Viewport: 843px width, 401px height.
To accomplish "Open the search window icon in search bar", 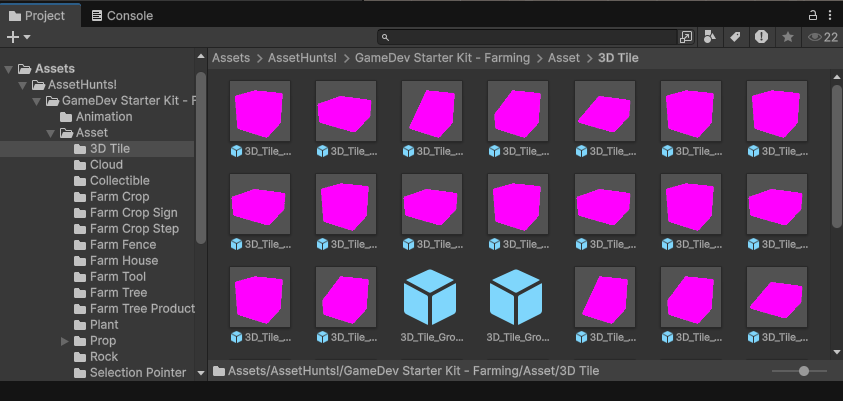I will pyautogui.click(x=685, y=37).
